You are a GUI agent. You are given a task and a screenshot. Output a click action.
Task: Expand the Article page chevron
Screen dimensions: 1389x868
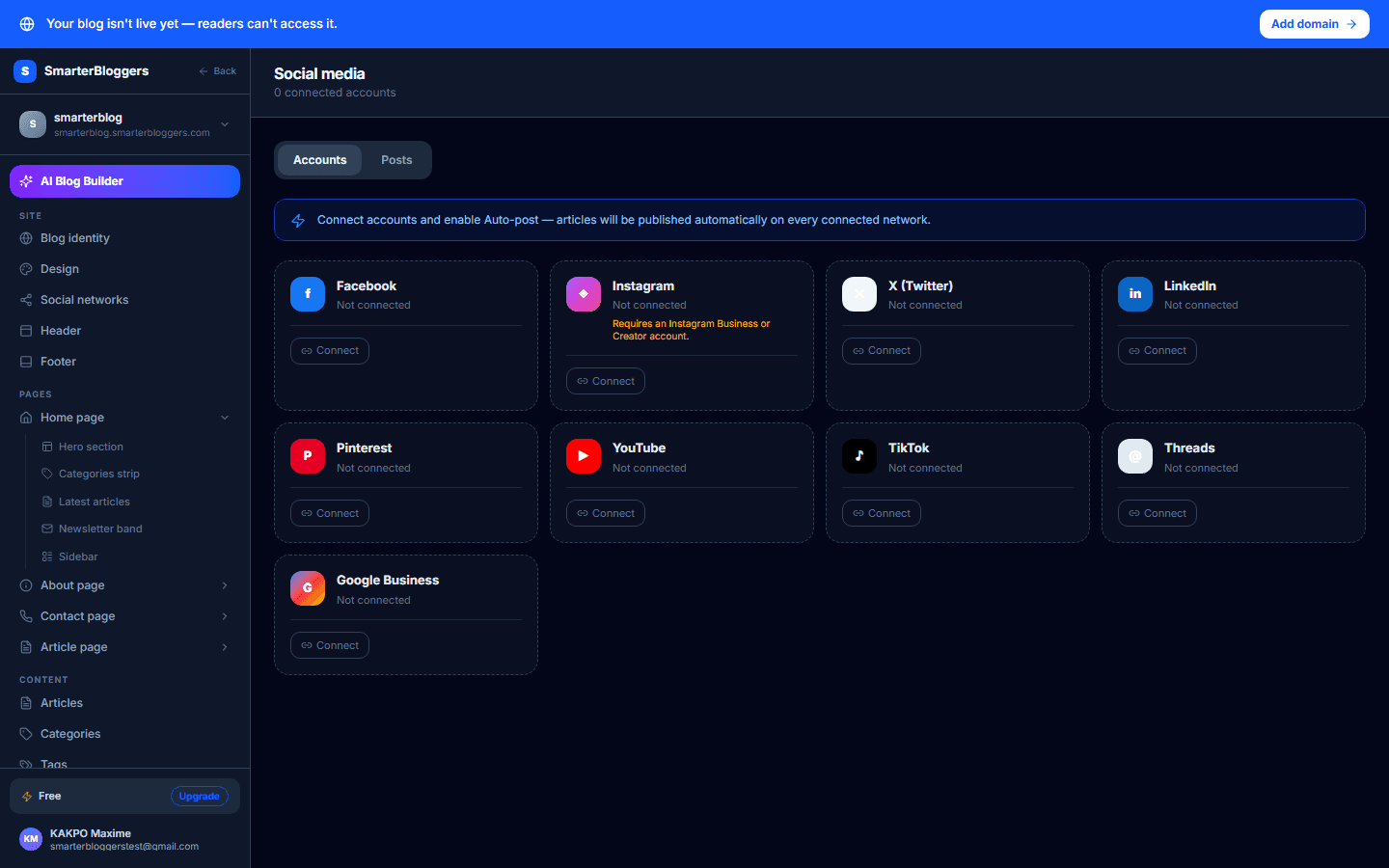coord(225,647)
